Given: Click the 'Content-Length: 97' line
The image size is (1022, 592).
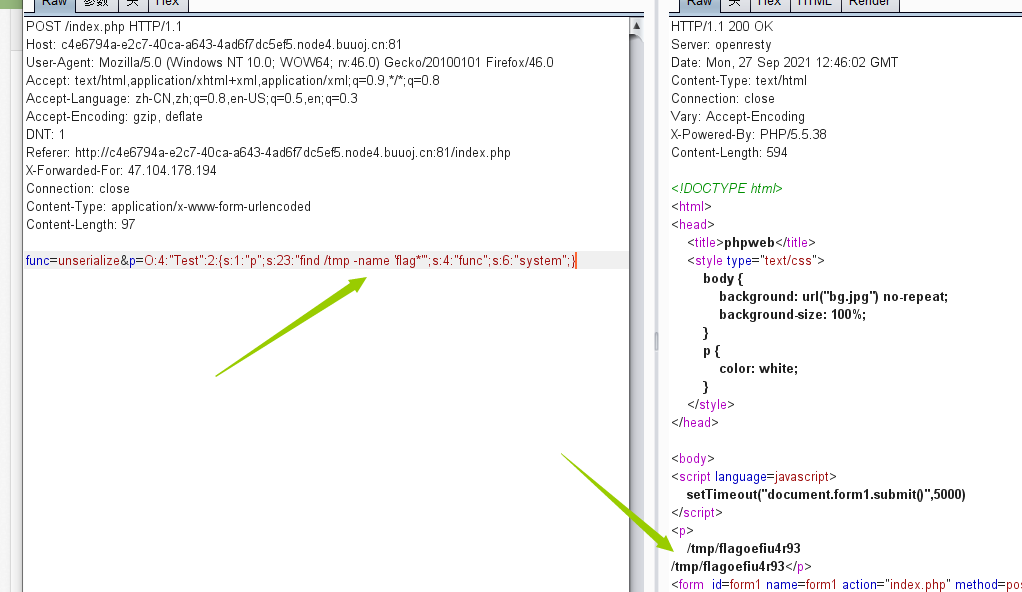Looking at the screenshot, I should click(x=80, y=225).
